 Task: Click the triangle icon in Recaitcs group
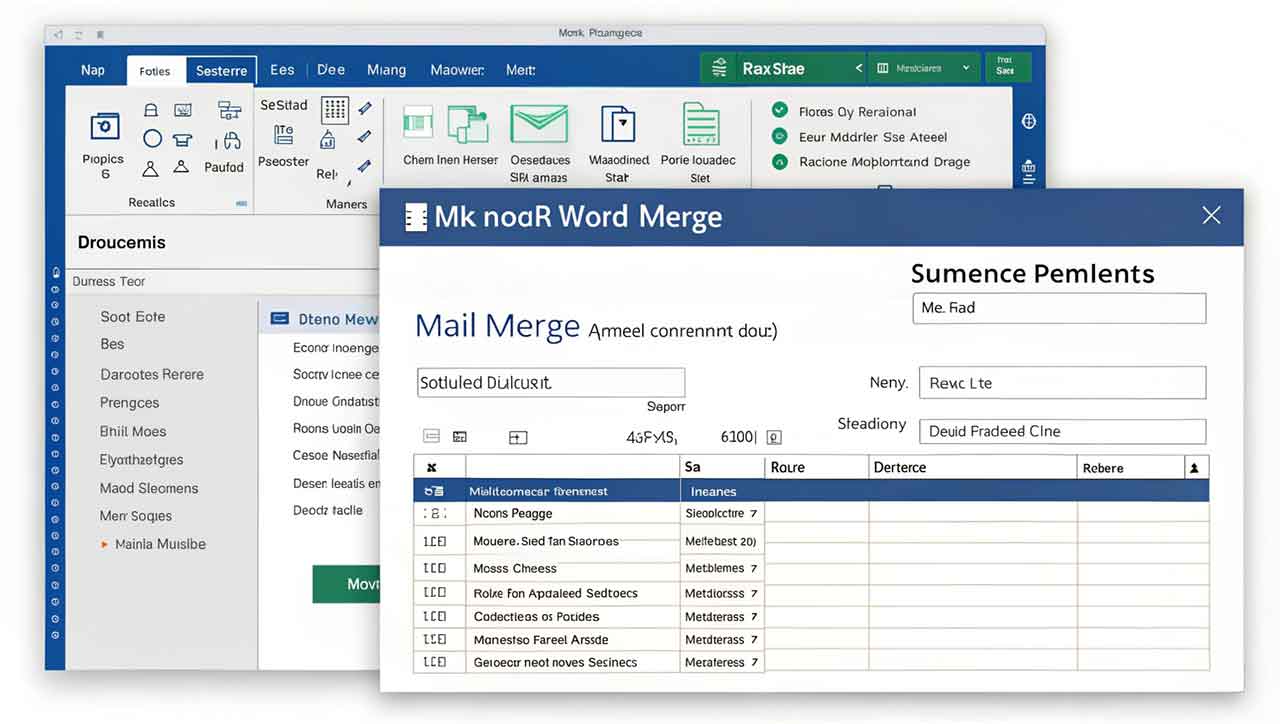tap(181, 167)
